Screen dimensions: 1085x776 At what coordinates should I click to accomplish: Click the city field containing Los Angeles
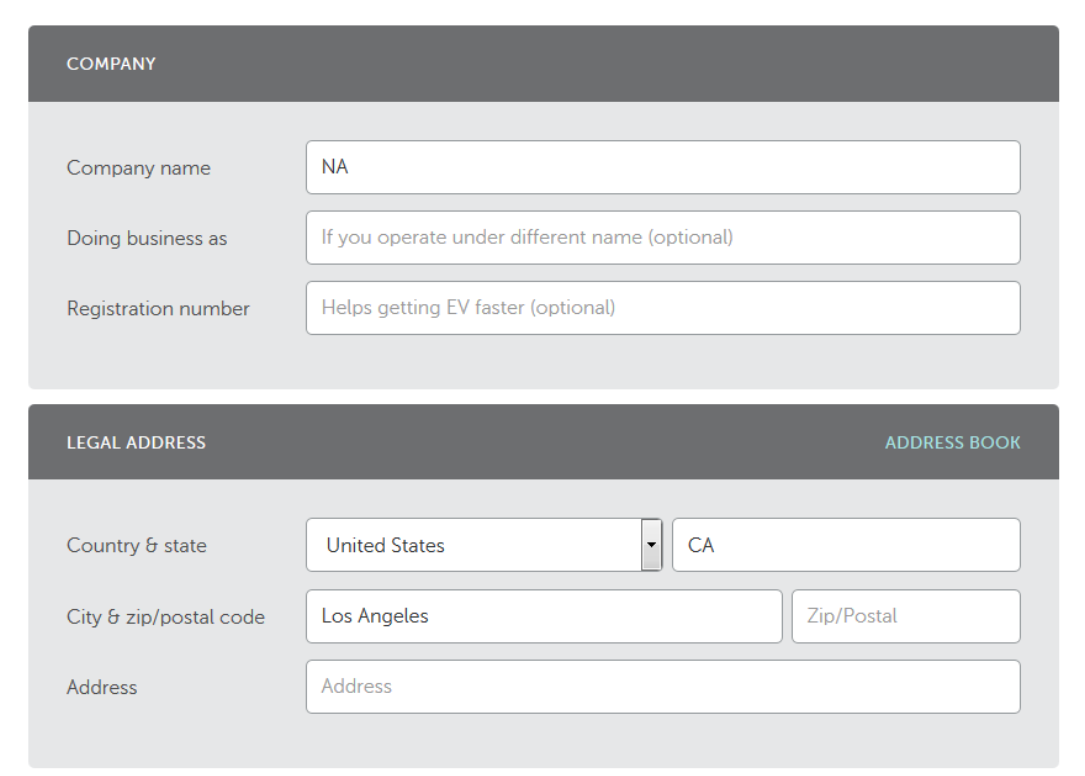click(544, 616)
